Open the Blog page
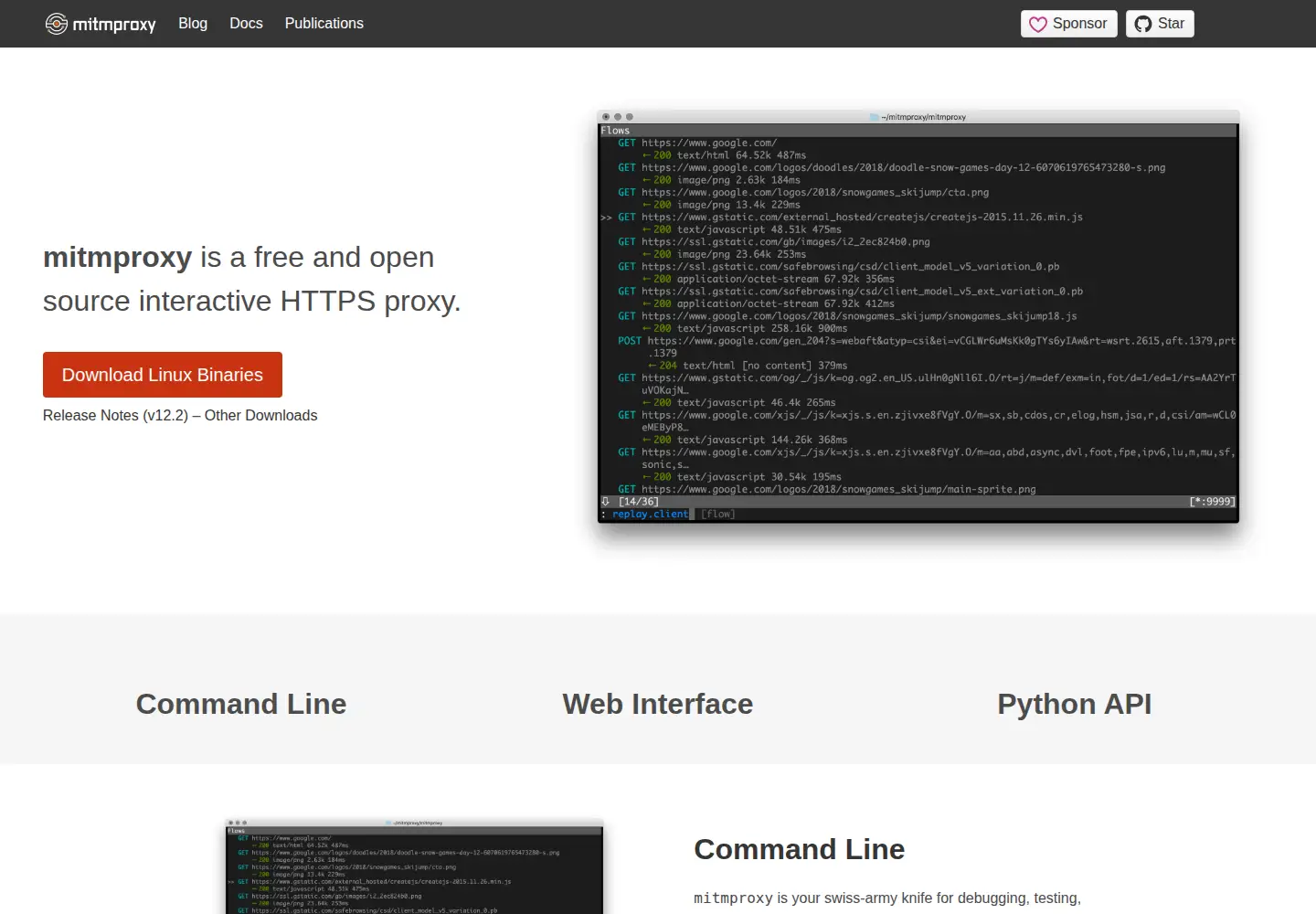The height and width of the screenshot is (914, 1316). [x=193, y=24]
